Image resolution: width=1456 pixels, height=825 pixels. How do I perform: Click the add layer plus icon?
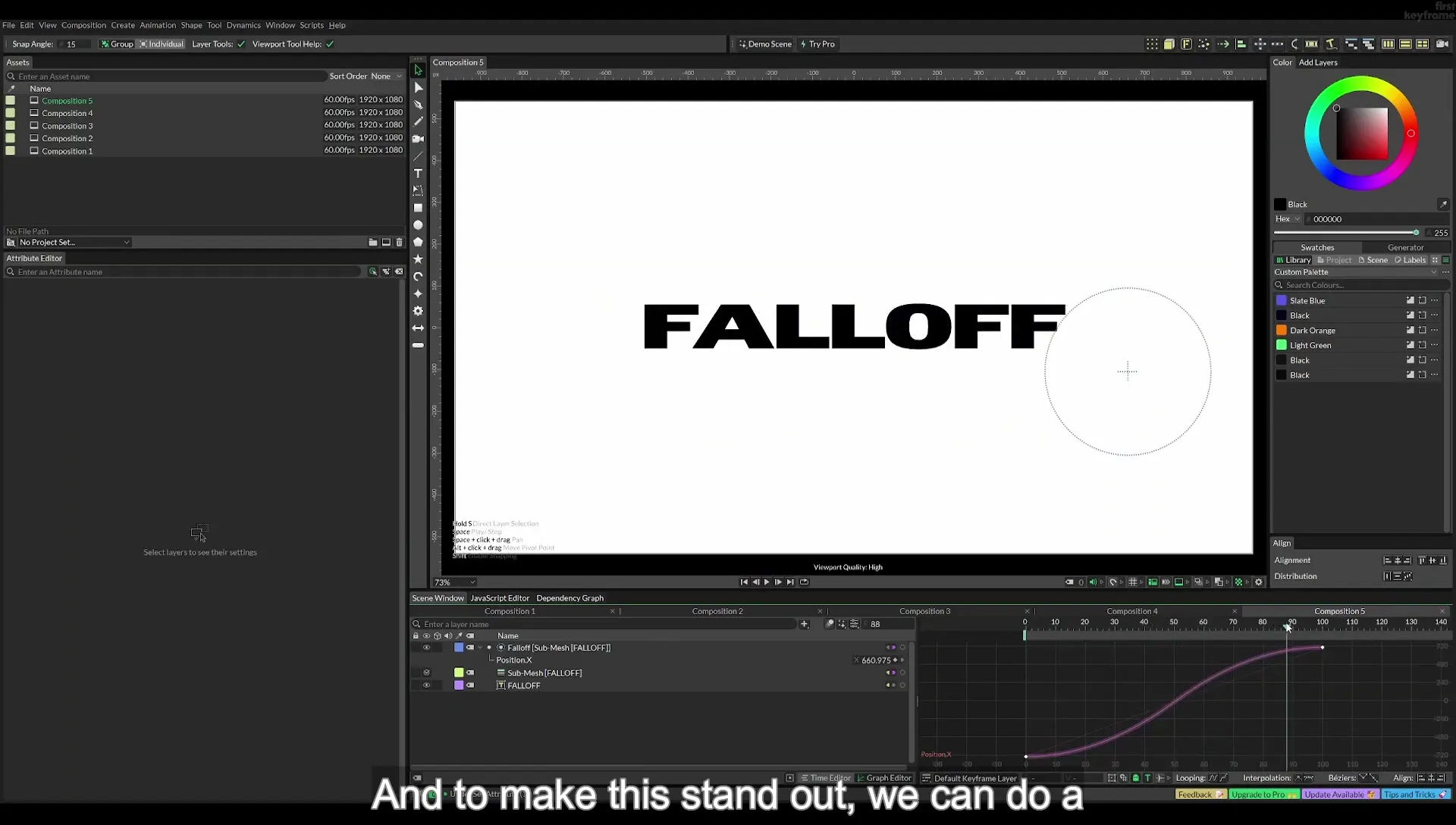[x=804, y=624]
